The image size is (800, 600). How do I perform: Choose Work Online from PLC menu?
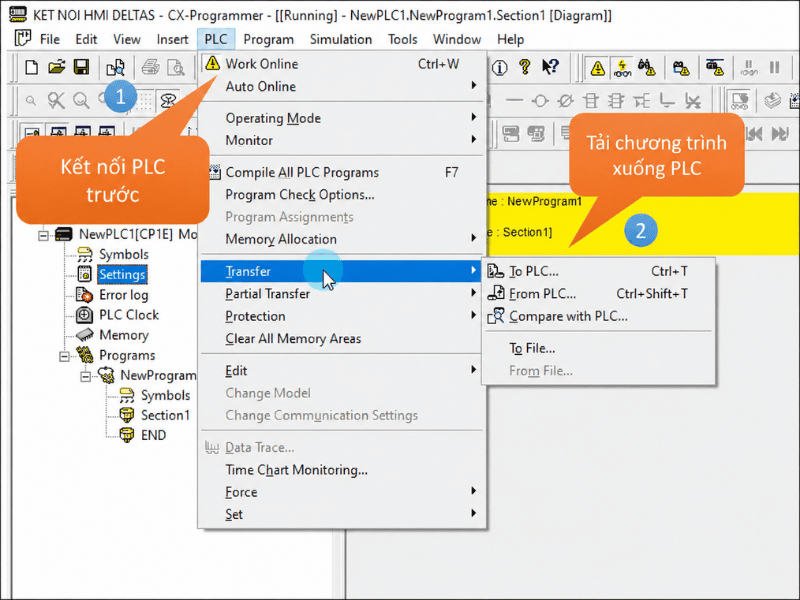tap(342, 64)
